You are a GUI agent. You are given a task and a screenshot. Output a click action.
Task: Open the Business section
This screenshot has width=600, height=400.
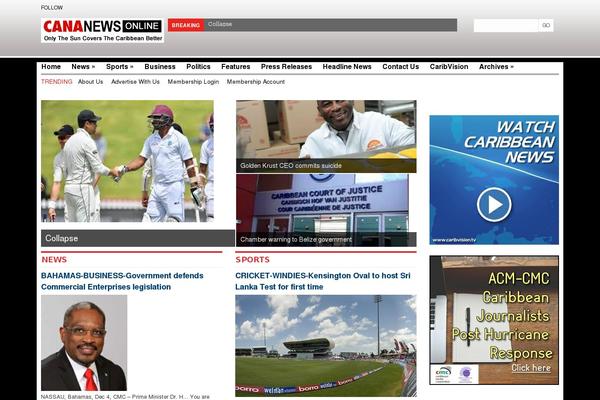coord(160,67)
